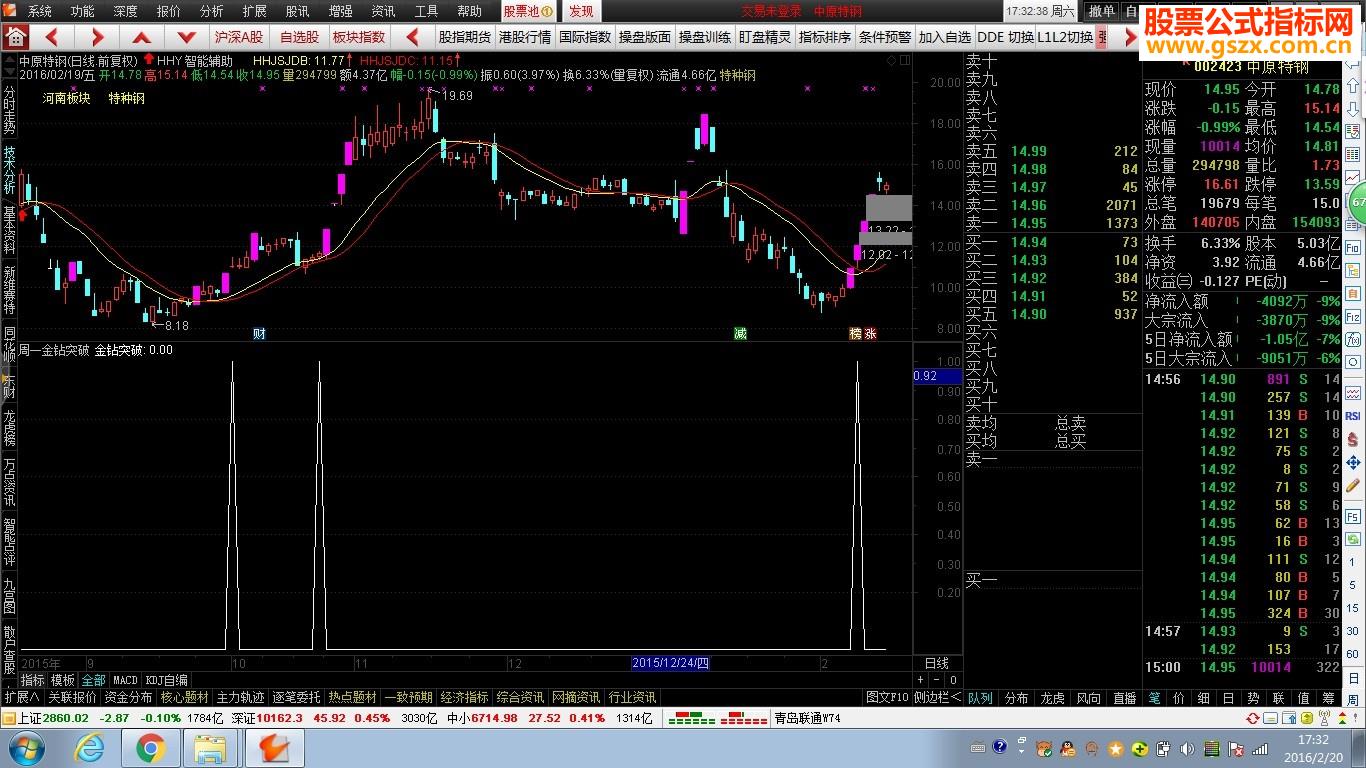Switch to the 模板 tab
The image size is (1366, 768).
pos(63,680)
